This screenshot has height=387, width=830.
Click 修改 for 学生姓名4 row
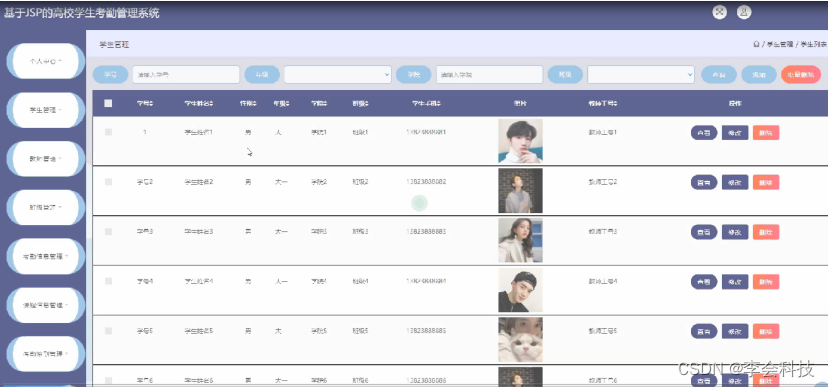(x=735, y=282)
